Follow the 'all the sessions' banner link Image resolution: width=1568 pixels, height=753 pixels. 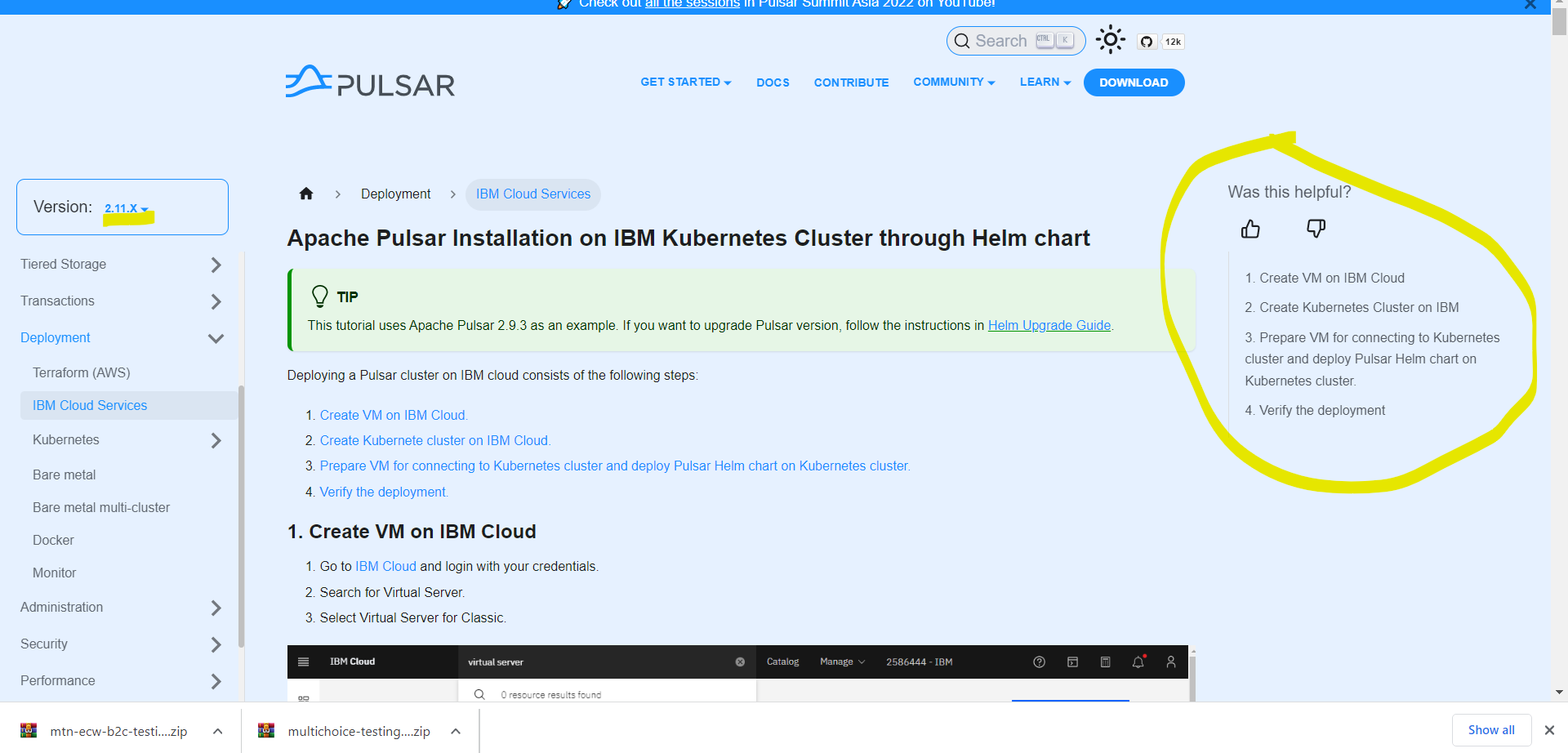[693, 4]
